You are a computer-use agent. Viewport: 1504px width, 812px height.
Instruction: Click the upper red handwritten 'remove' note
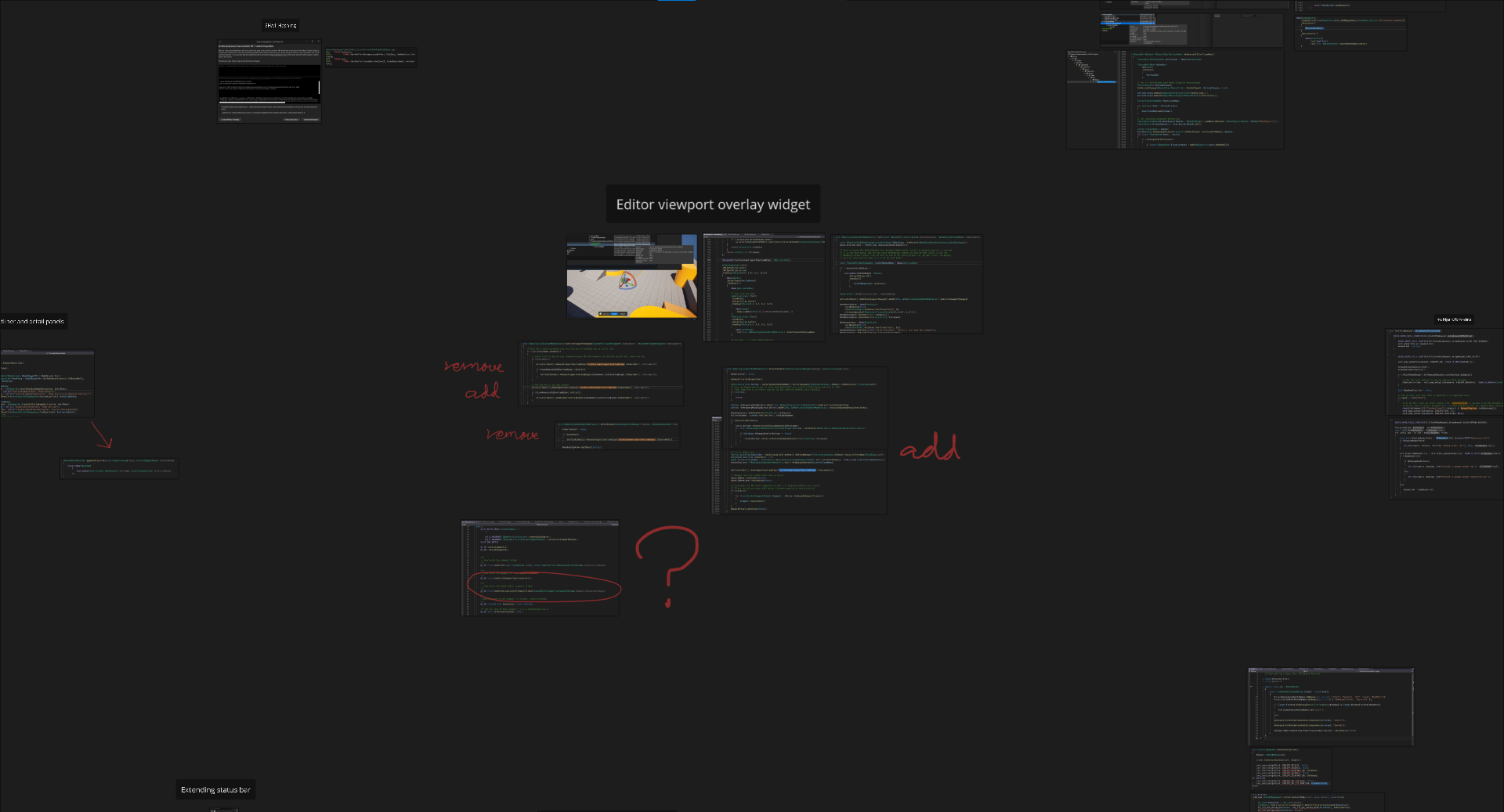click(473, 366)
